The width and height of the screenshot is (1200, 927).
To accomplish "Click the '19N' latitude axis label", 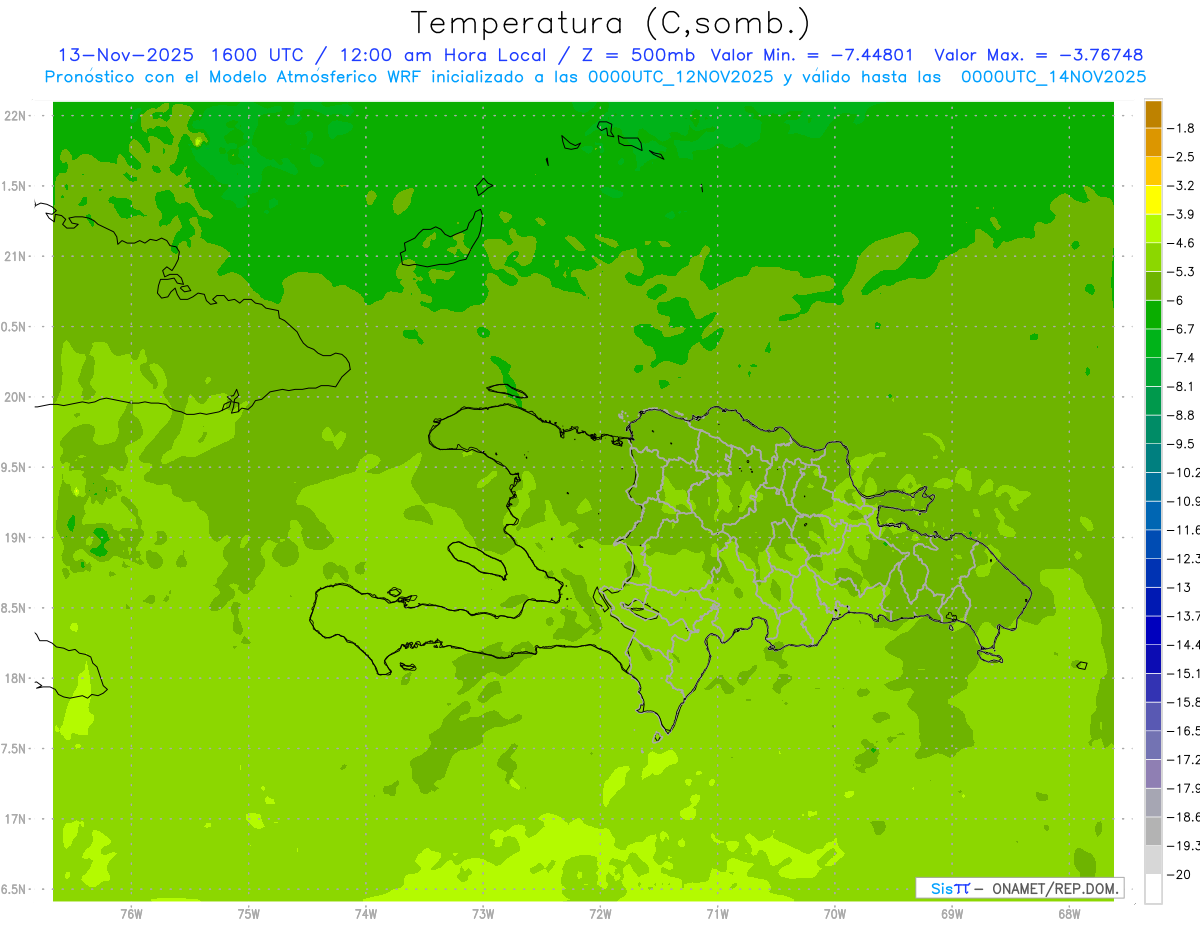I will (x=15, y=538).
